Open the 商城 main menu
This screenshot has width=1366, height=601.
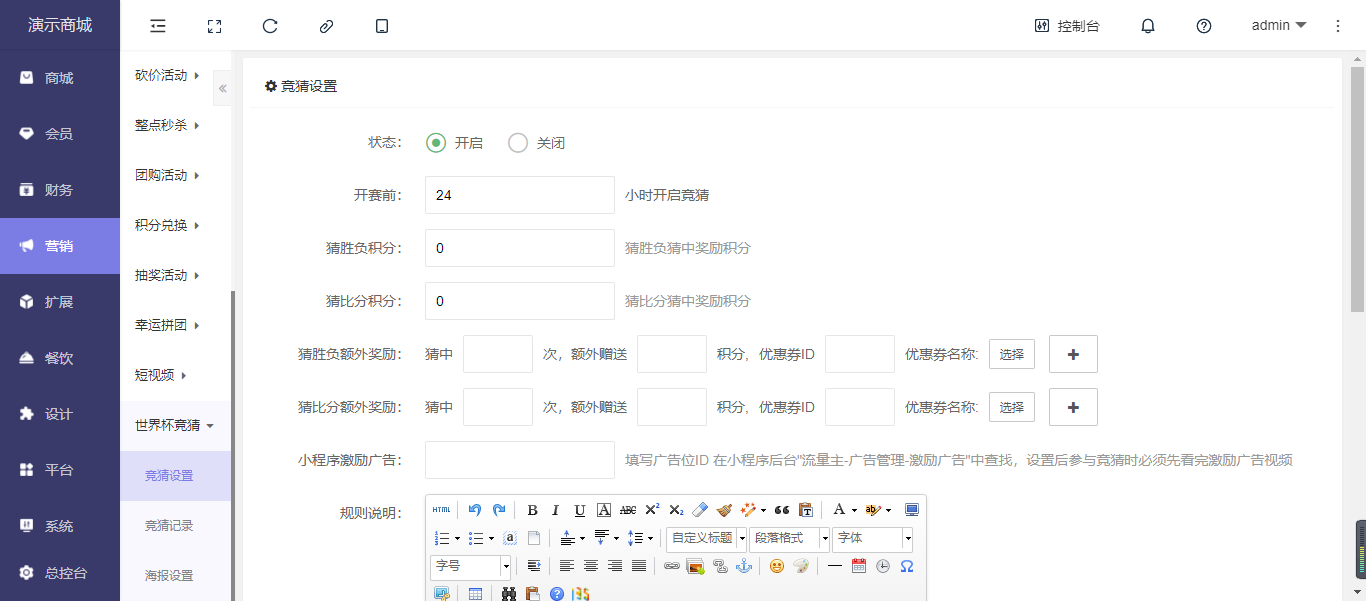click(x=60, y=78)
